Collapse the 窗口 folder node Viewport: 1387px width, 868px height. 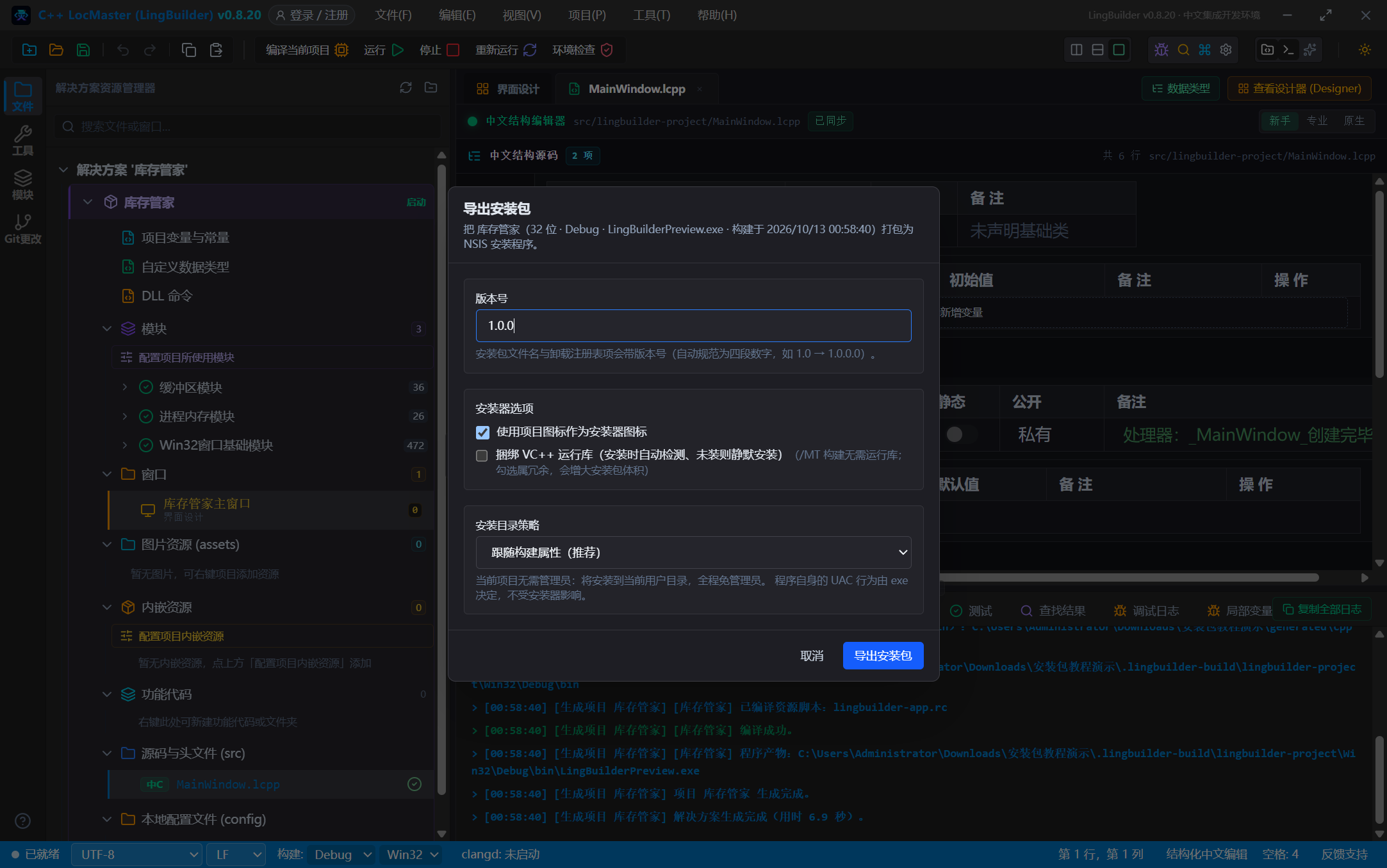[107, 474]
